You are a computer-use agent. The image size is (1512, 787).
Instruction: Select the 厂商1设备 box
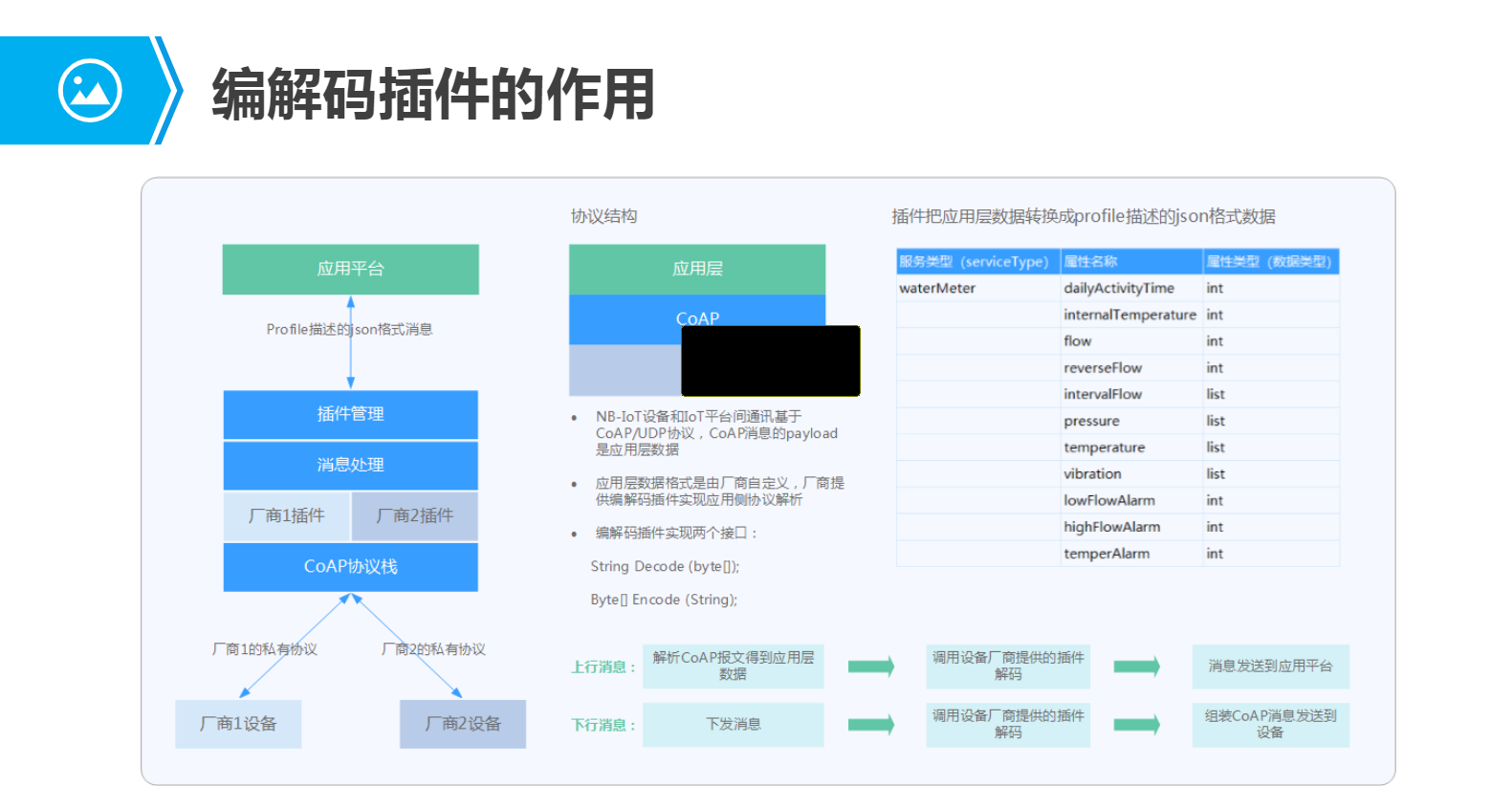tap(238, 724)
